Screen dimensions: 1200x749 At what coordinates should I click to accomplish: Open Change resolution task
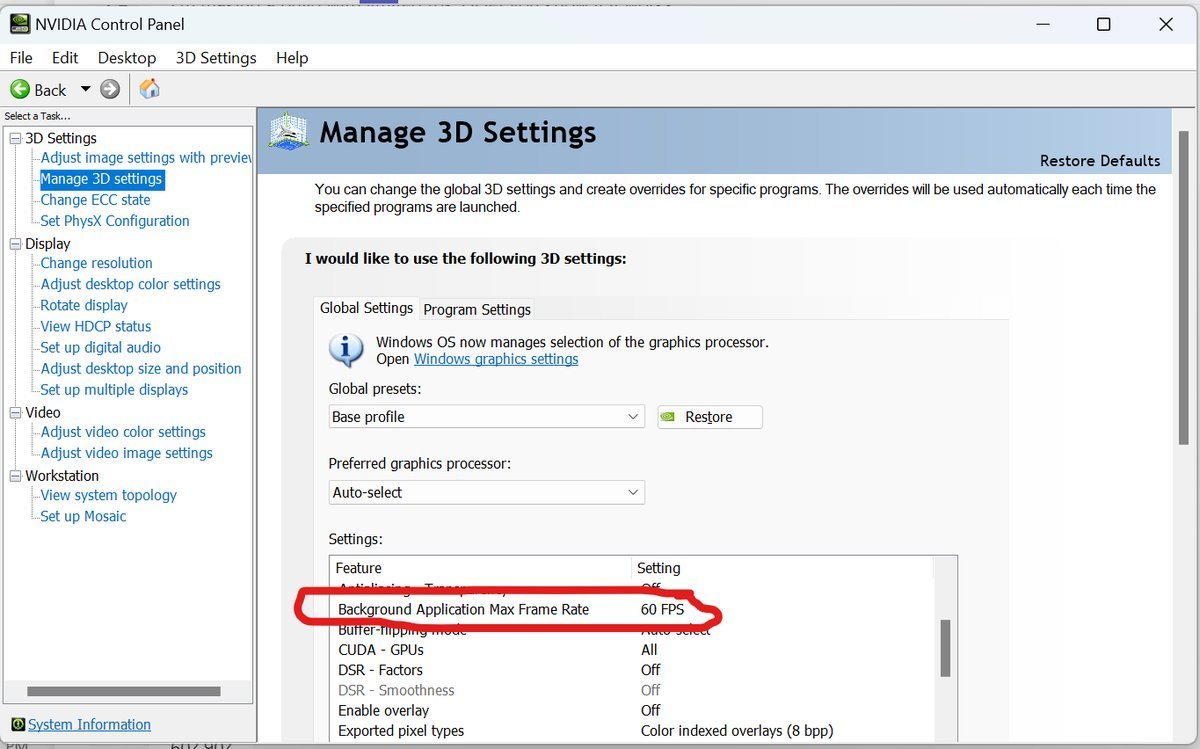point(96,263)
